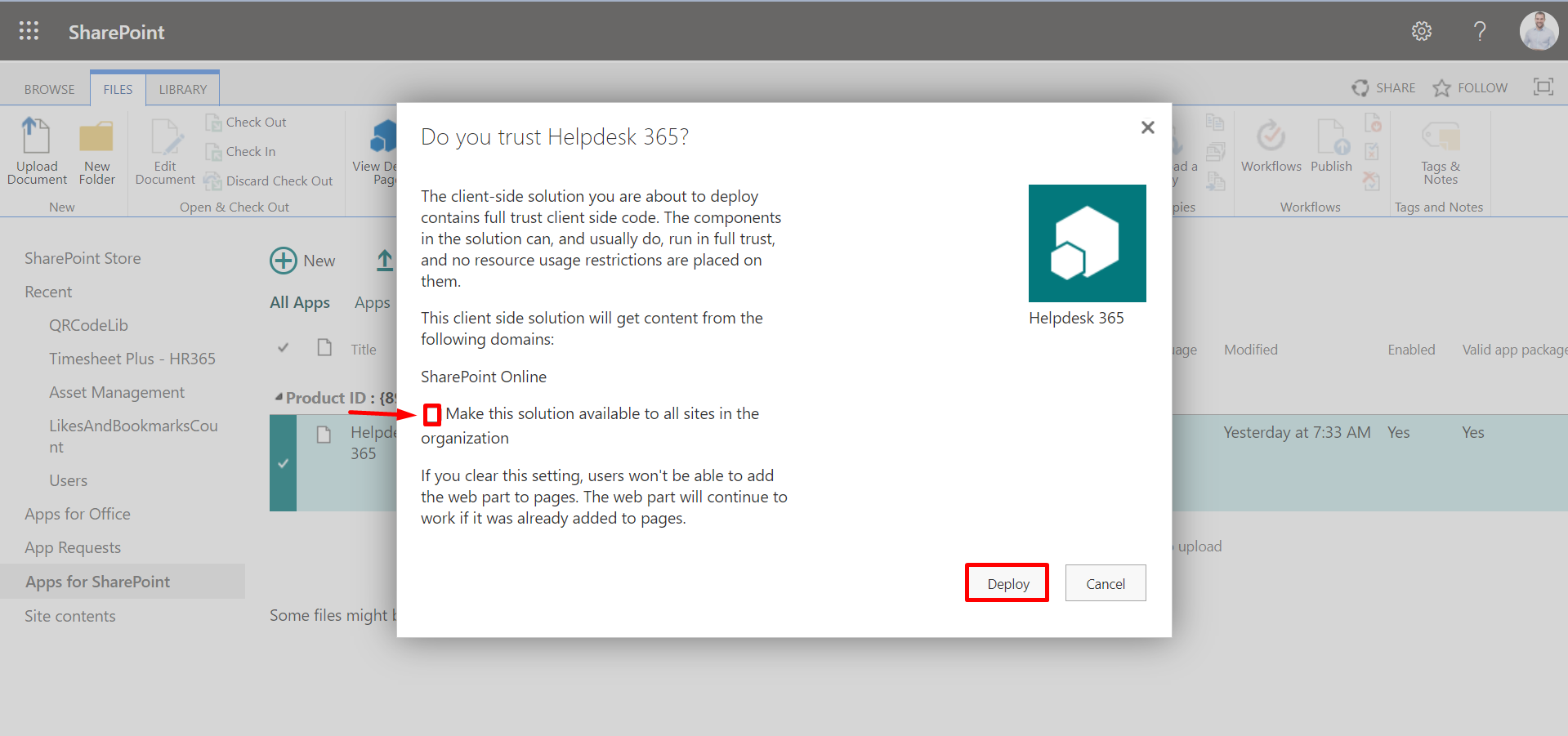Switch to the FILES ribbon tab

click(118, 90)
